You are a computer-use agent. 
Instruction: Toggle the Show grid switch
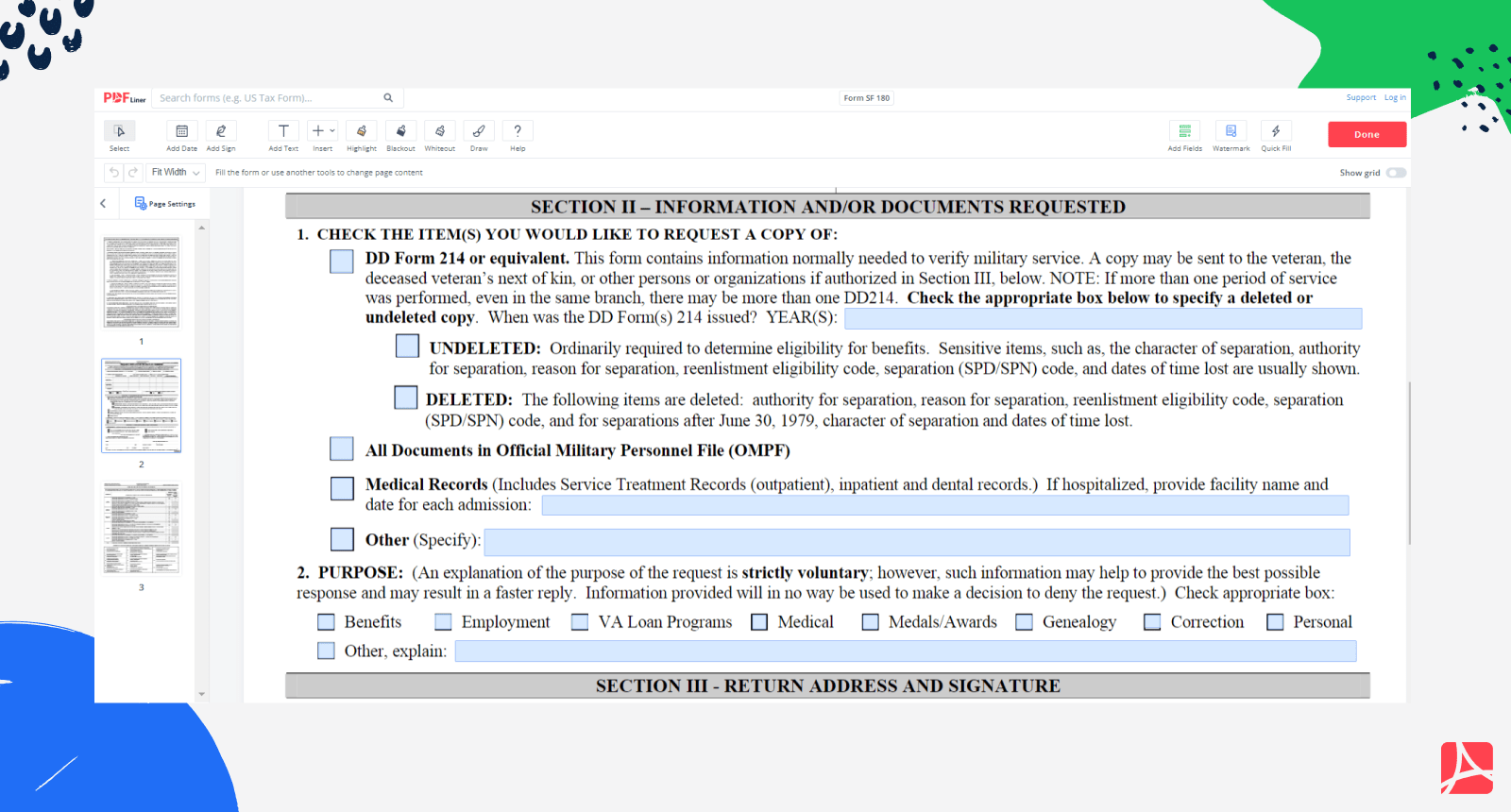[1396, 173]
